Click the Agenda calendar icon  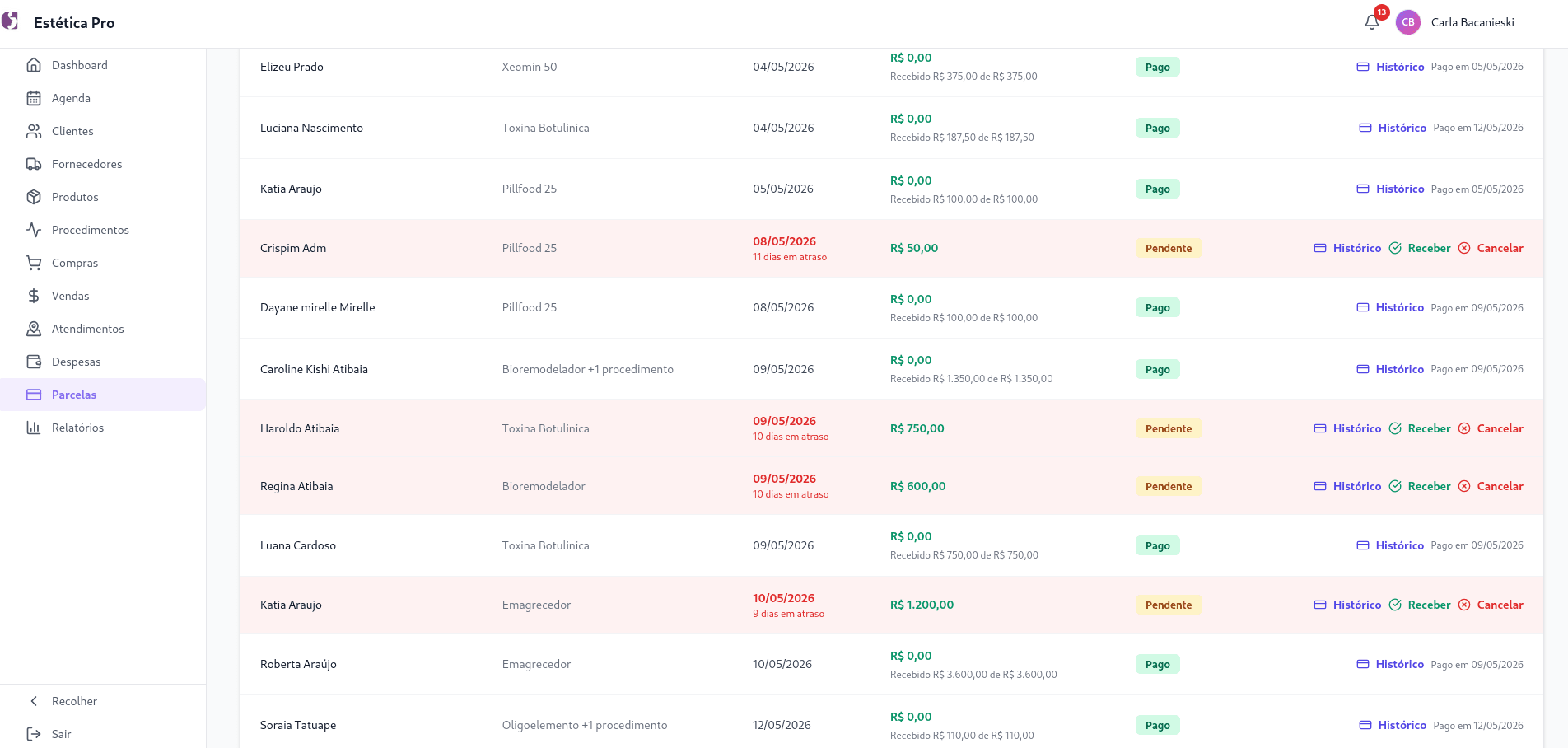[34, 98]
